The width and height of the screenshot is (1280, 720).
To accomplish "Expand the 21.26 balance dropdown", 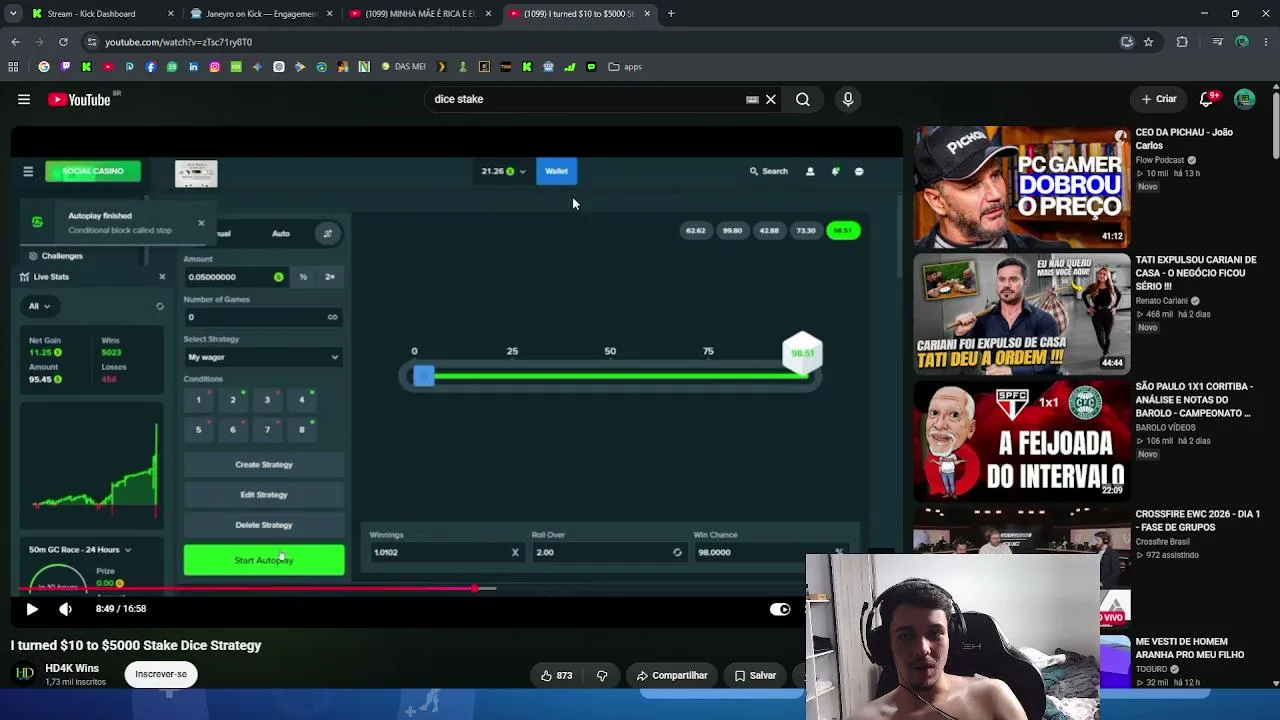I will (x=502, y=171).
